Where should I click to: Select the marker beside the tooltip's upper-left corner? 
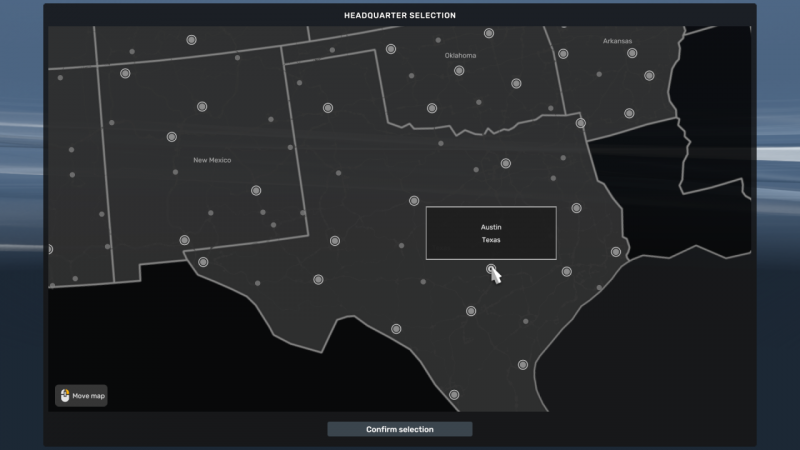(414, 201)
